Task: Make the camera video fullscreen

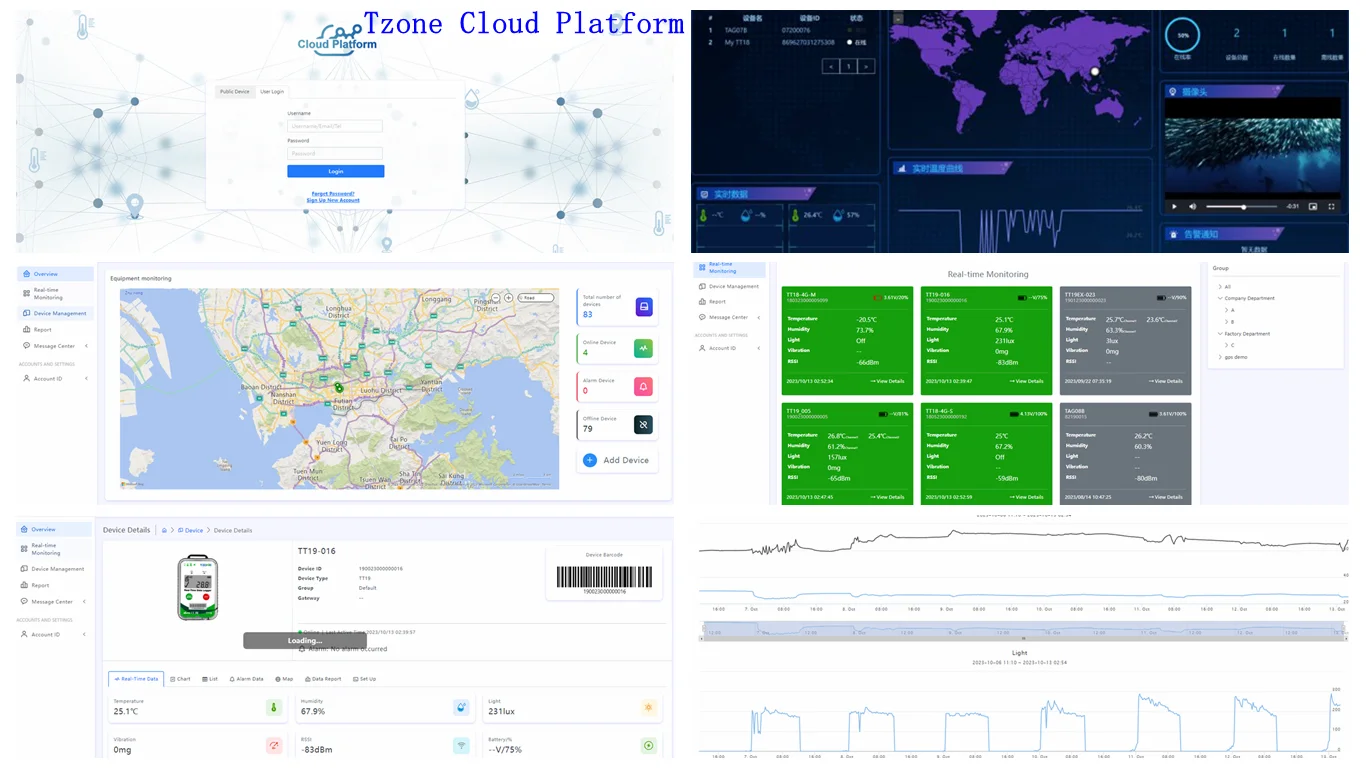Action: tap(1331, 207)
